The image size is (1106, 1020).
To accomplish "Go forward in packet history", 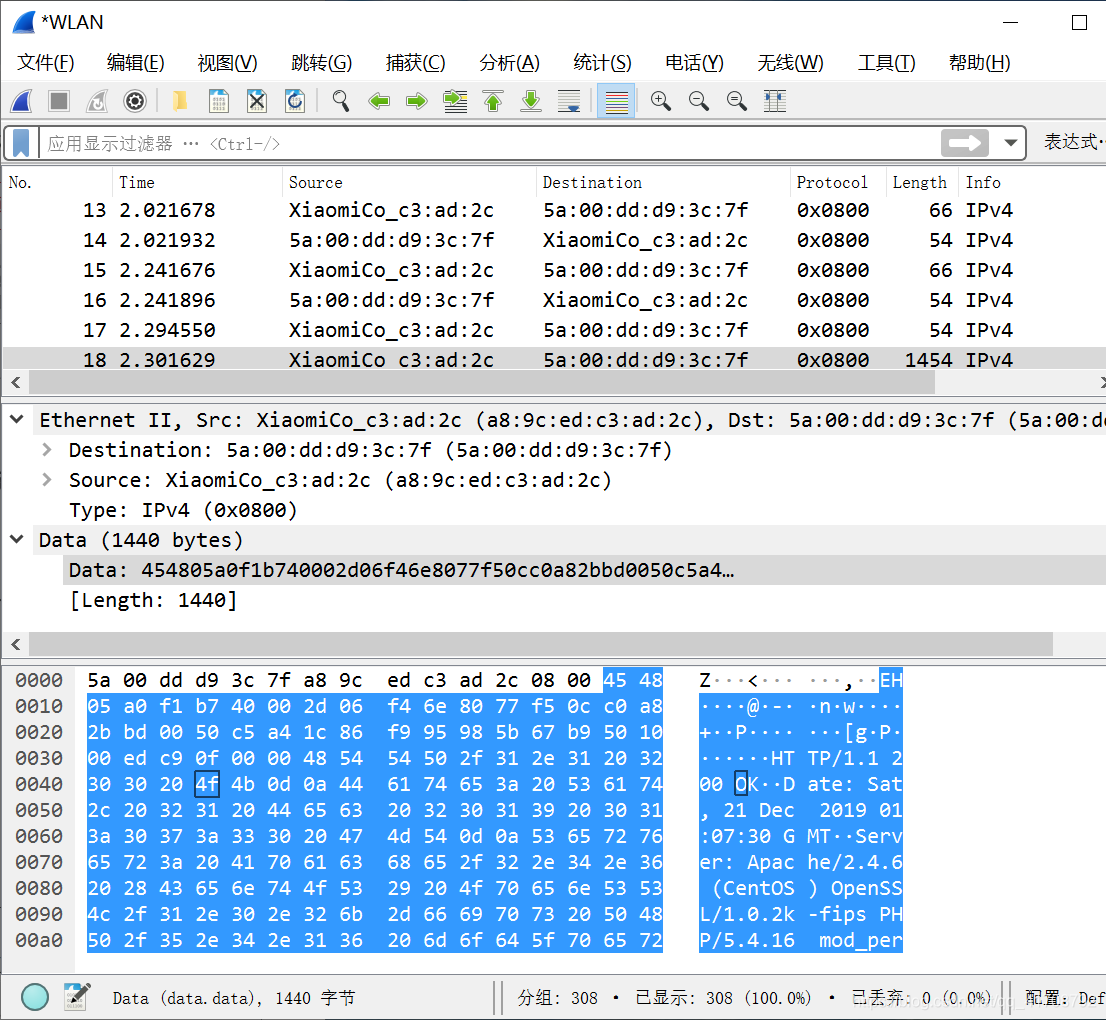I will 417,102.
